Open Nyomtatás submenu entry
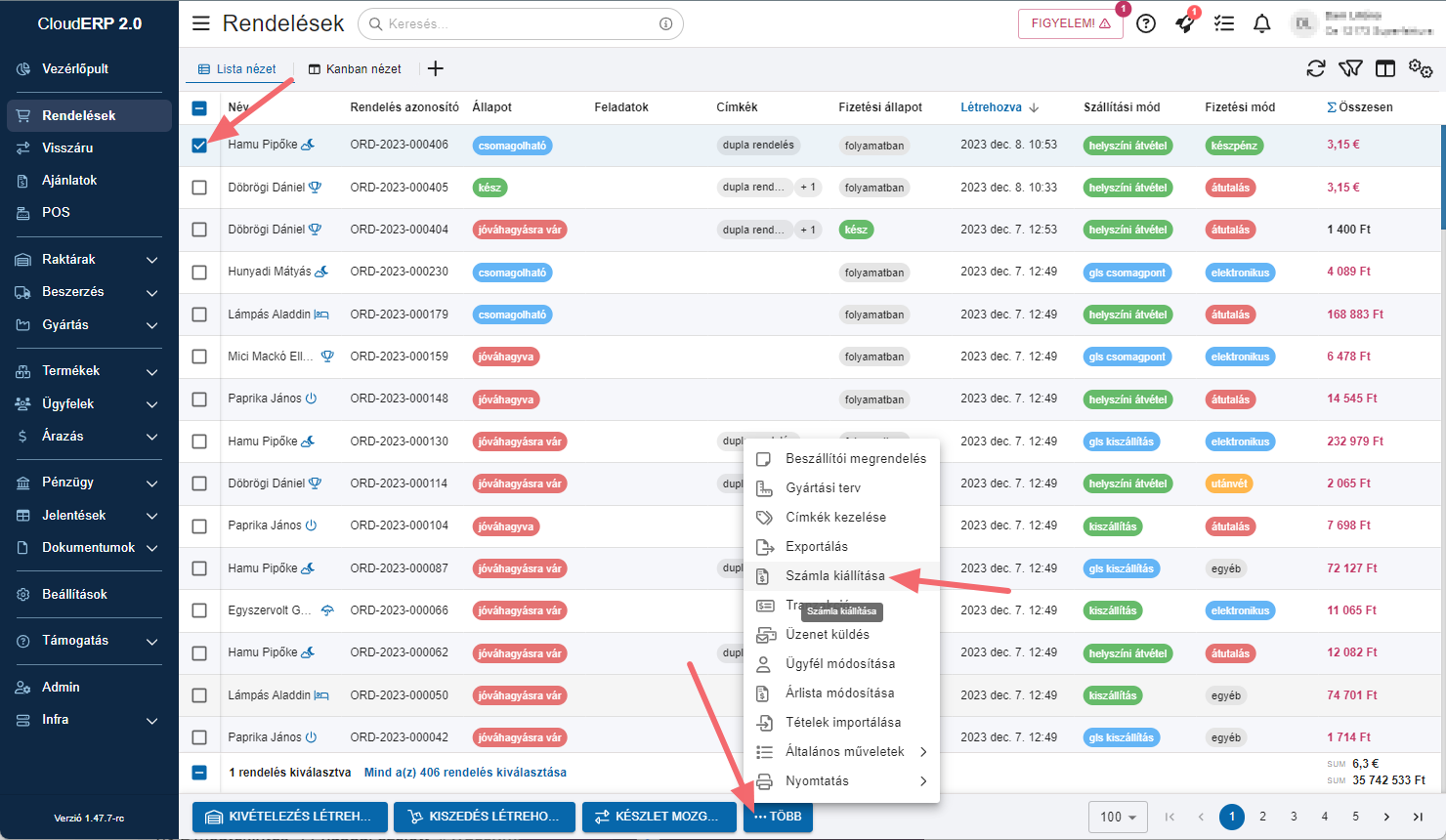This screenshot has height=840, width=1446. [x=841, y=780]
